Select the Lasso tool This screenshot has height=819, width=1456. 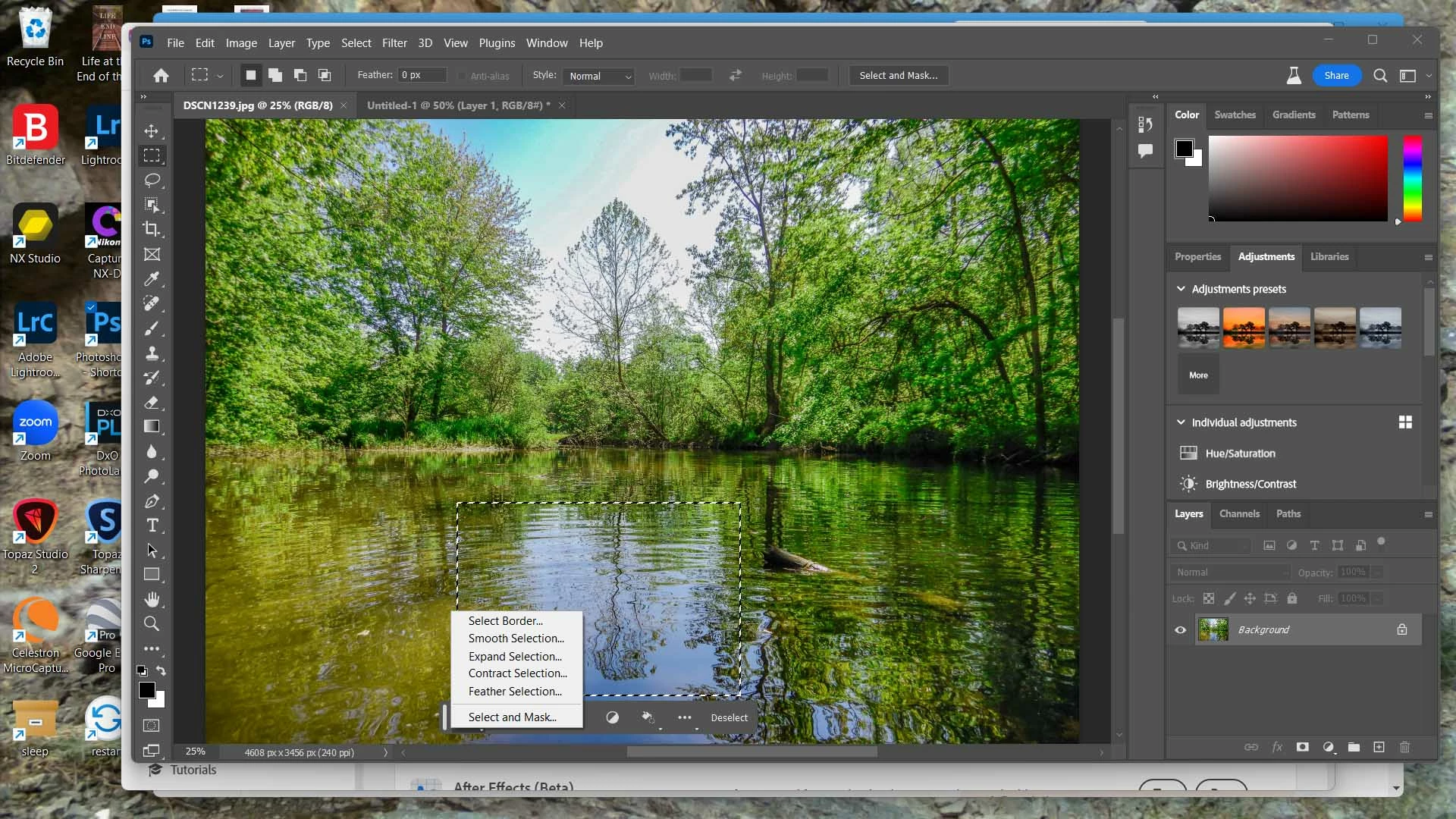click(152, 180)
